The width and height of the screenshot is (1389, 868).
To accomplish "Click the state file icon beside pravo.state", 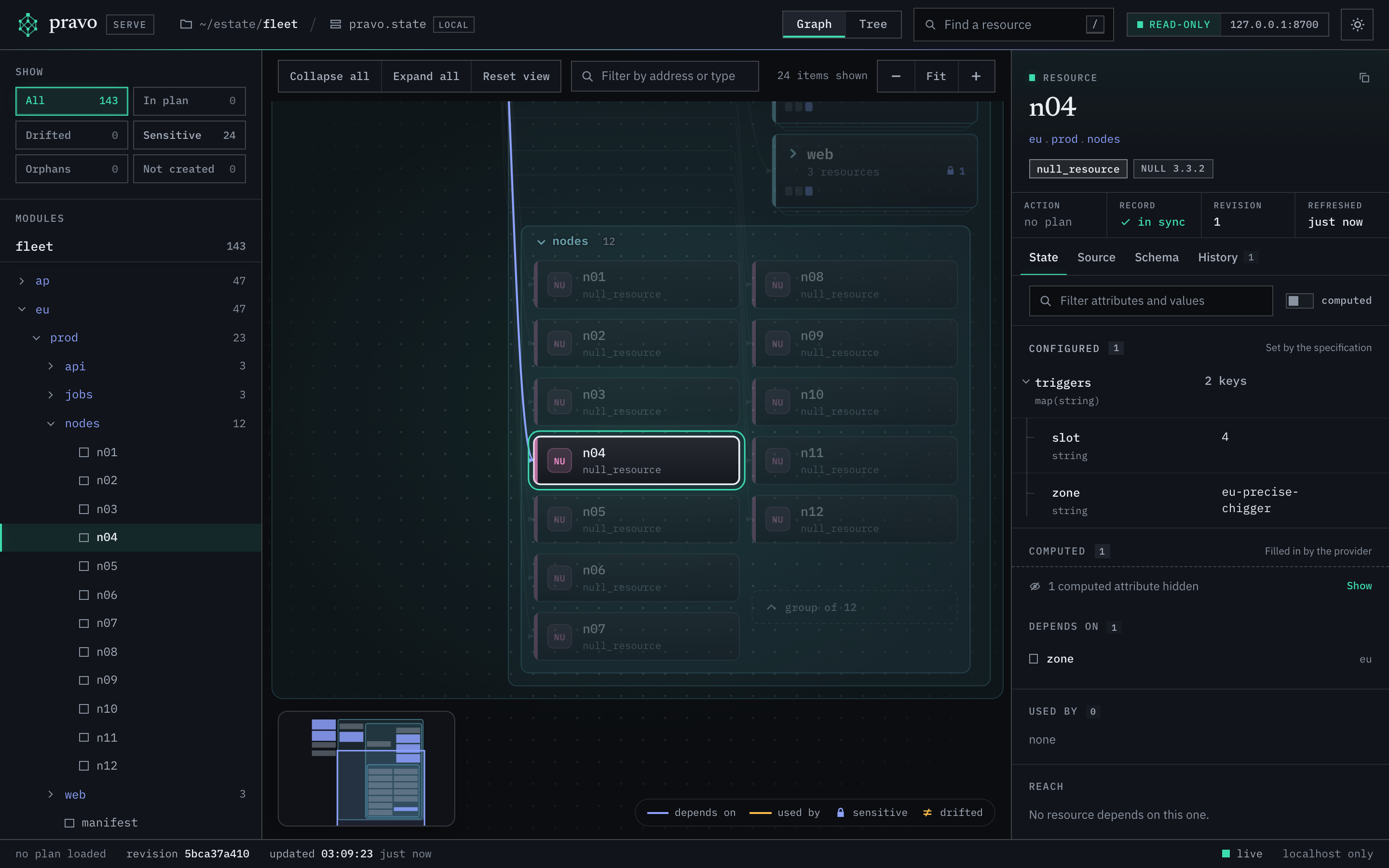I will click(336, 24).
